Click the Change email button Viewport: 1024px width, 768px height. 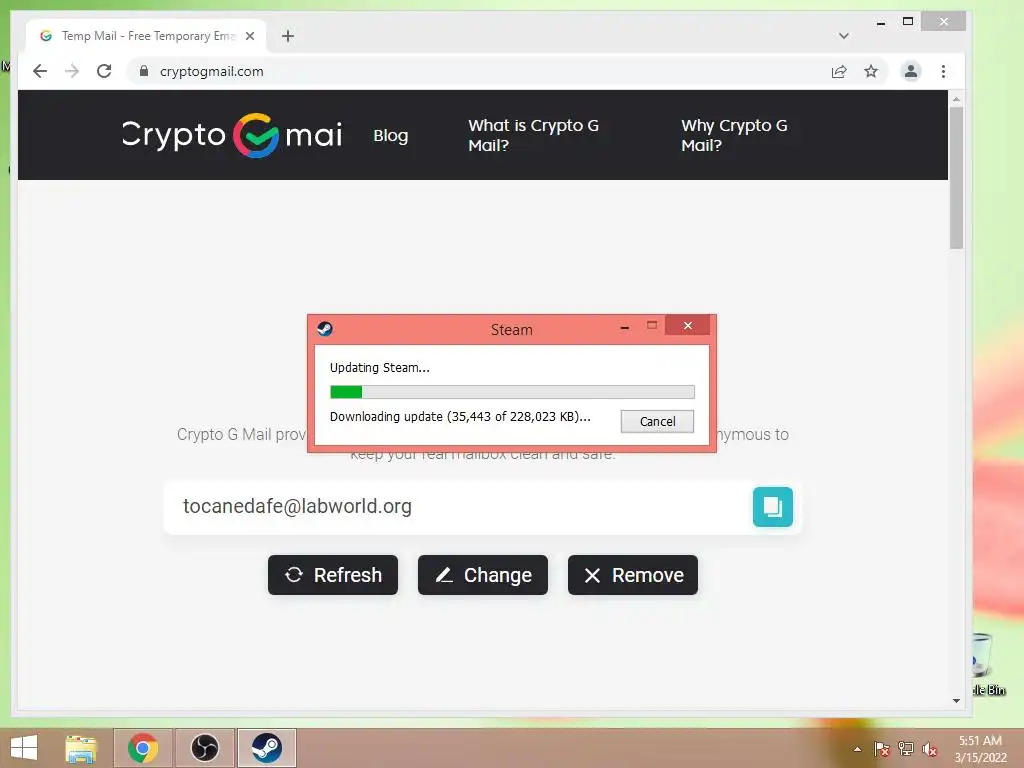tap(483, 575)
